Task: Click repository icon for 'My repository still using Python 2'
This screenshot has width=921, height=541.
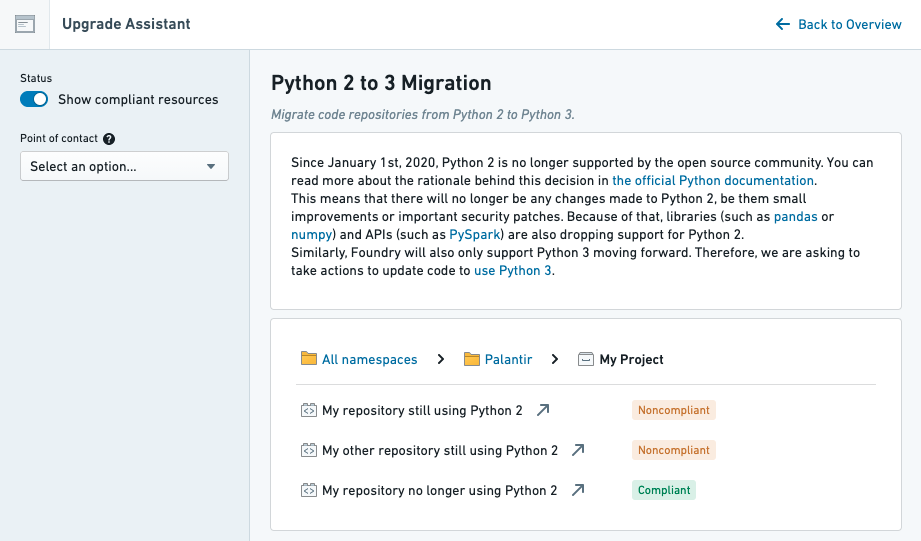Action: click(x=308, y=410)
